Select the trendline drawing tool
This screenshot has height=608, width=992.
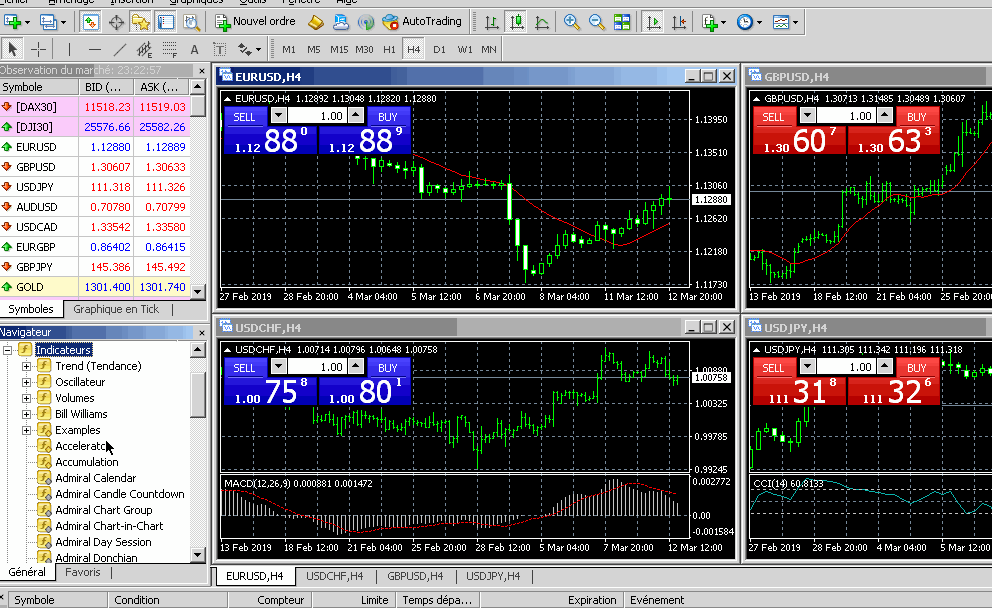(x=120, y=49)
